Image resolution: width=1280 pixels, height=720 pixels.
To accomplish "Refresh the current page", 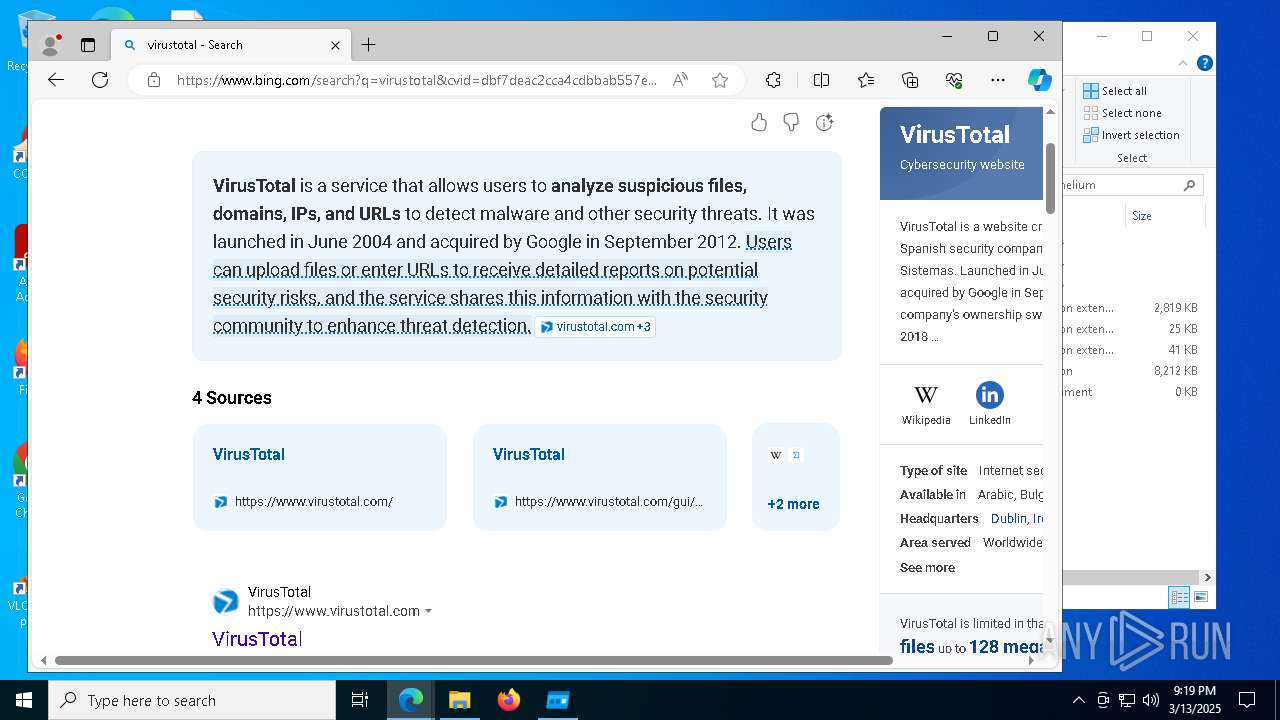I will [100, 80].
